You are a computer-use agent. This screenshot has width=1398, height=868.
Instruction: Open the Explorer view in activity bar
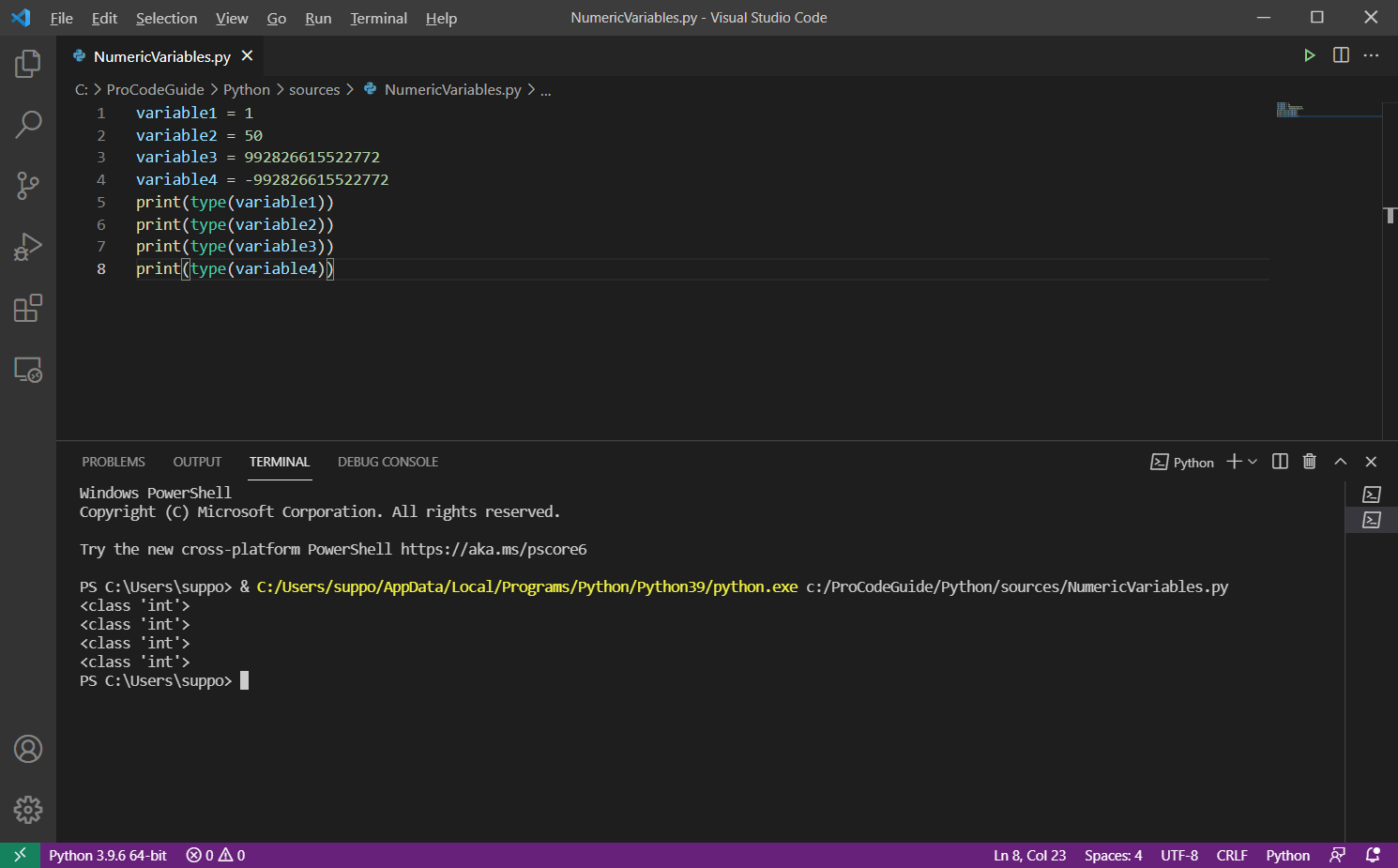[x=28, y=64]
